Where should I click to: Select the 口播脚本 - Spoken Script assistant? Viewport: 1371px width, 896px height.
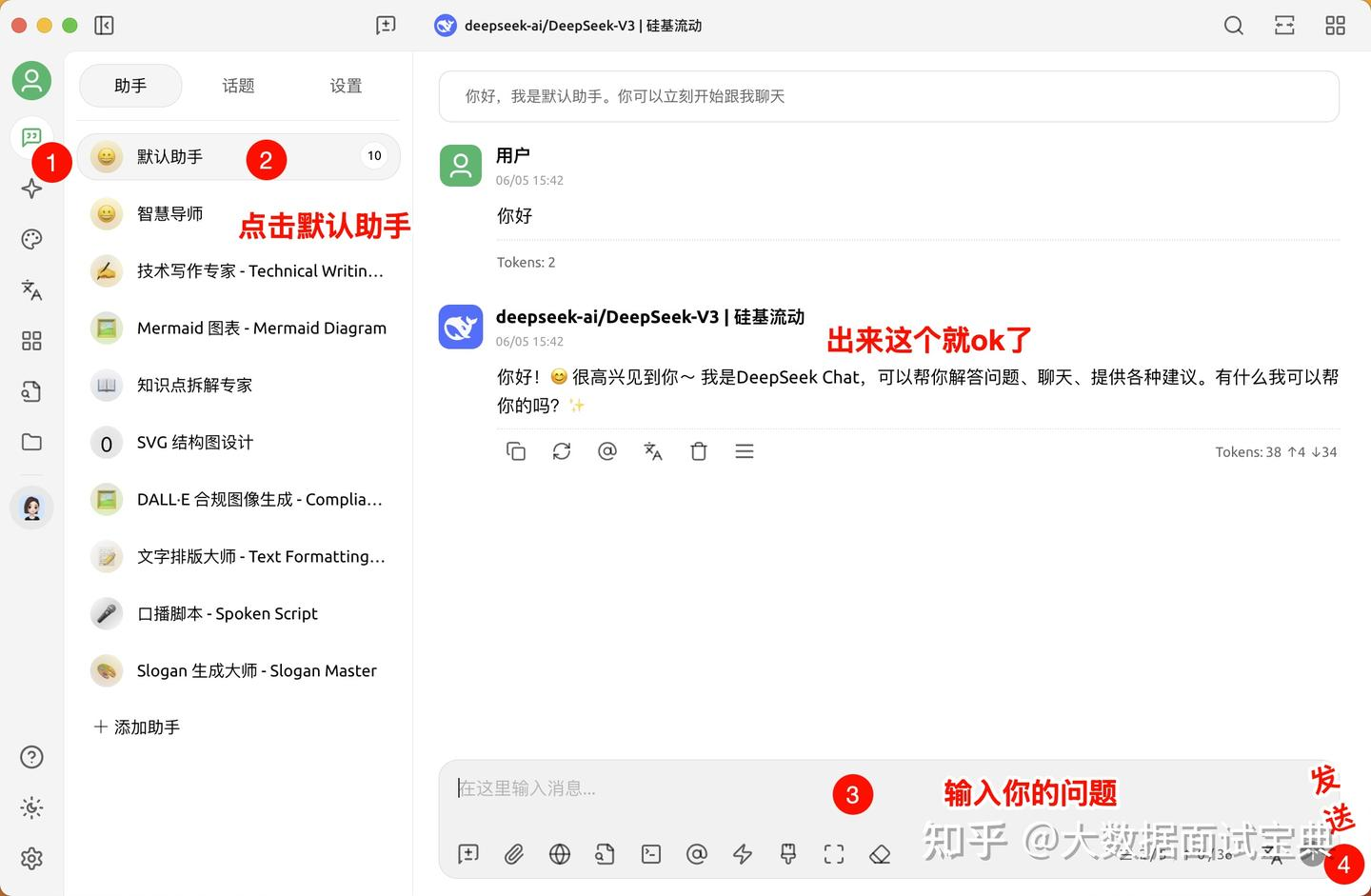[239, 613]
